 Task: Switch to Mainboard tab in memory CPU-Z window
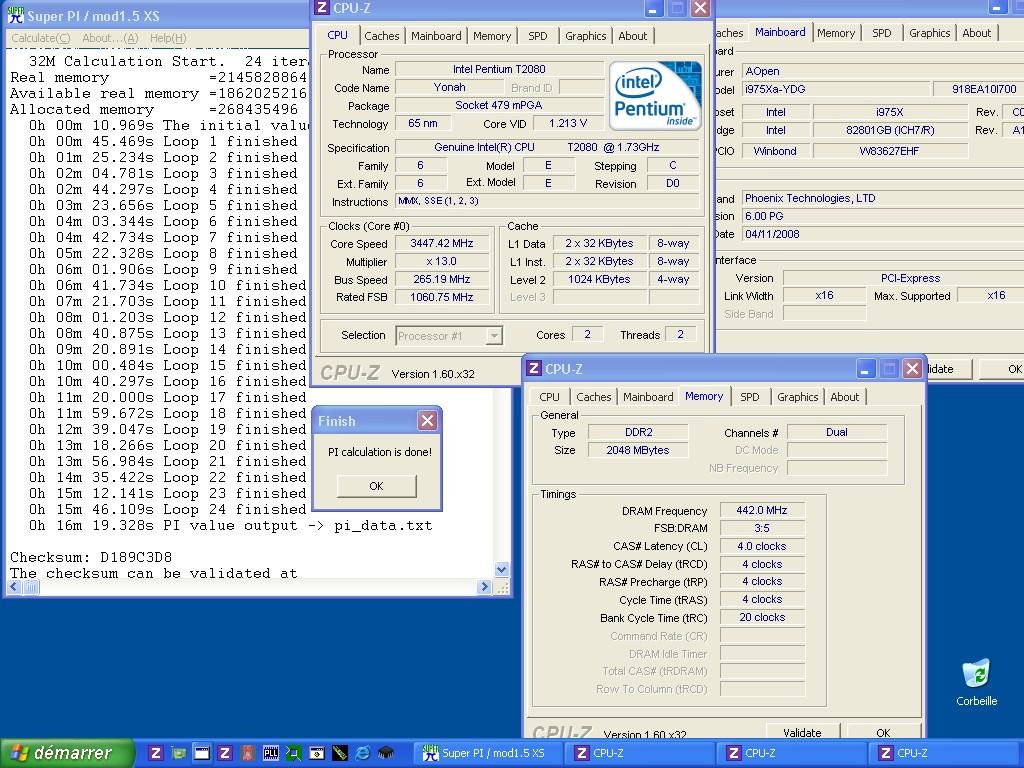point(648,396)
